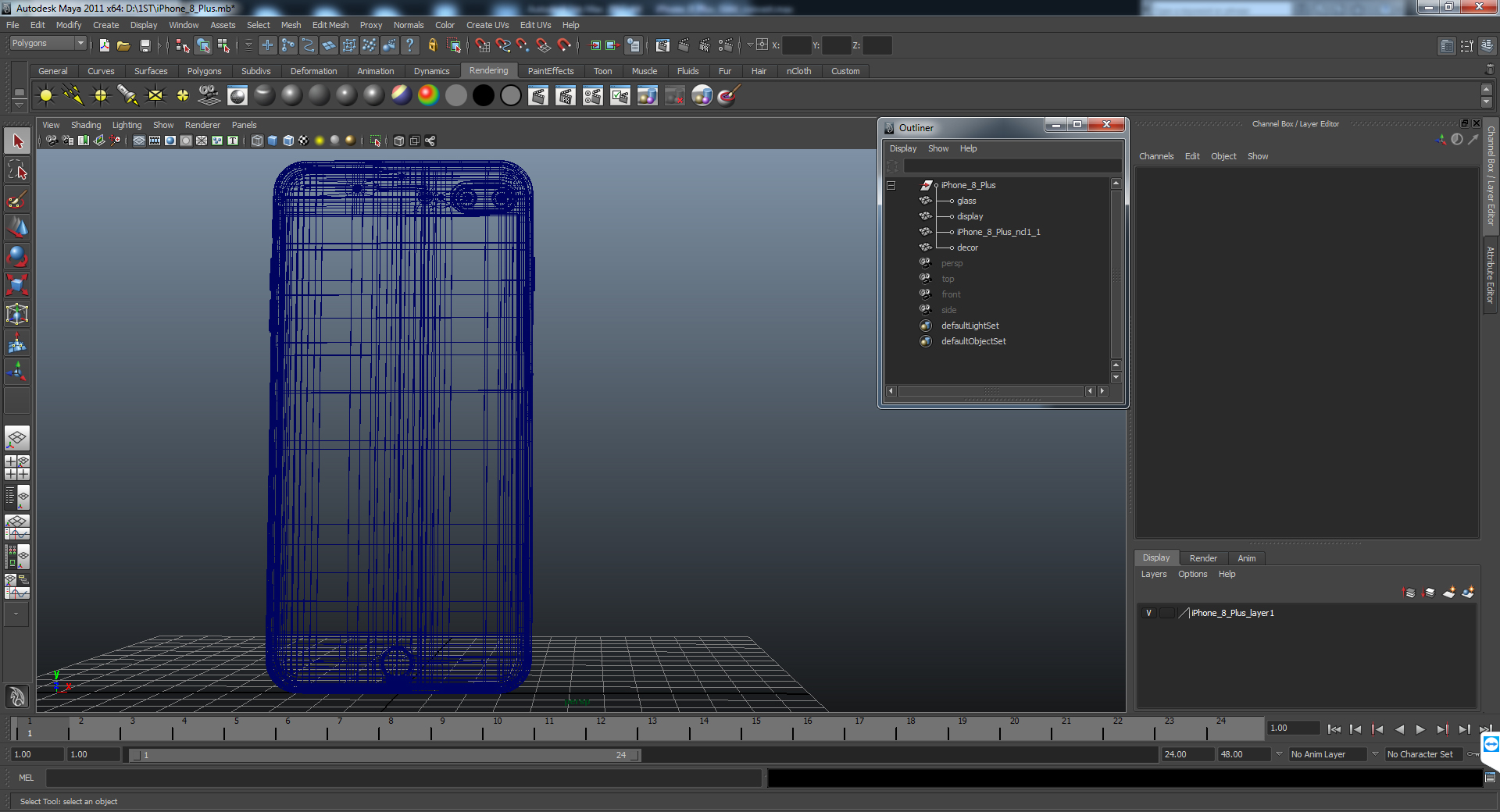Open input field mode dropdown near X
This screenshot has width=1500, height=812.
[750, 45]
